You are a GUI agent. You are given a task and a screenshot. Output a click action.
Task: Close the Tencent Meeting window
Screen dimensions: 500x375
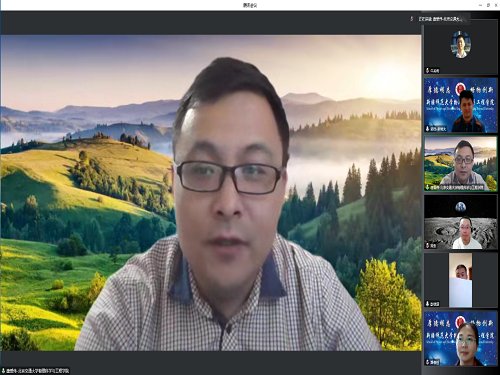click(x=496, y=5)
